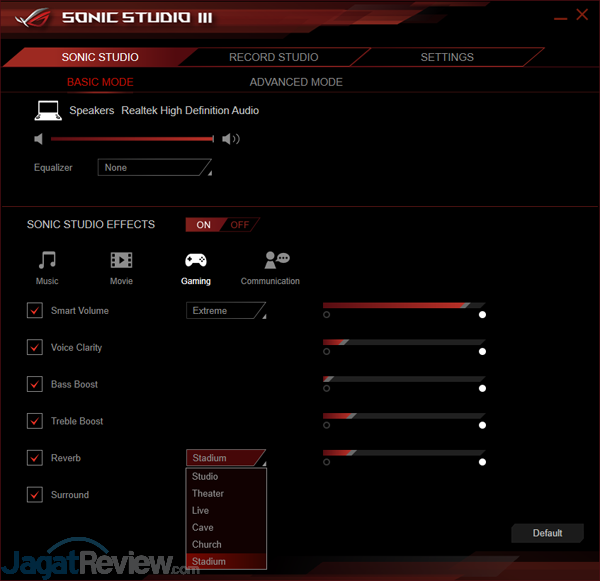The height and width of the screenshot is (581, 600).
Task: Set the Bass Boost level slider
Action: coord(404,379)
